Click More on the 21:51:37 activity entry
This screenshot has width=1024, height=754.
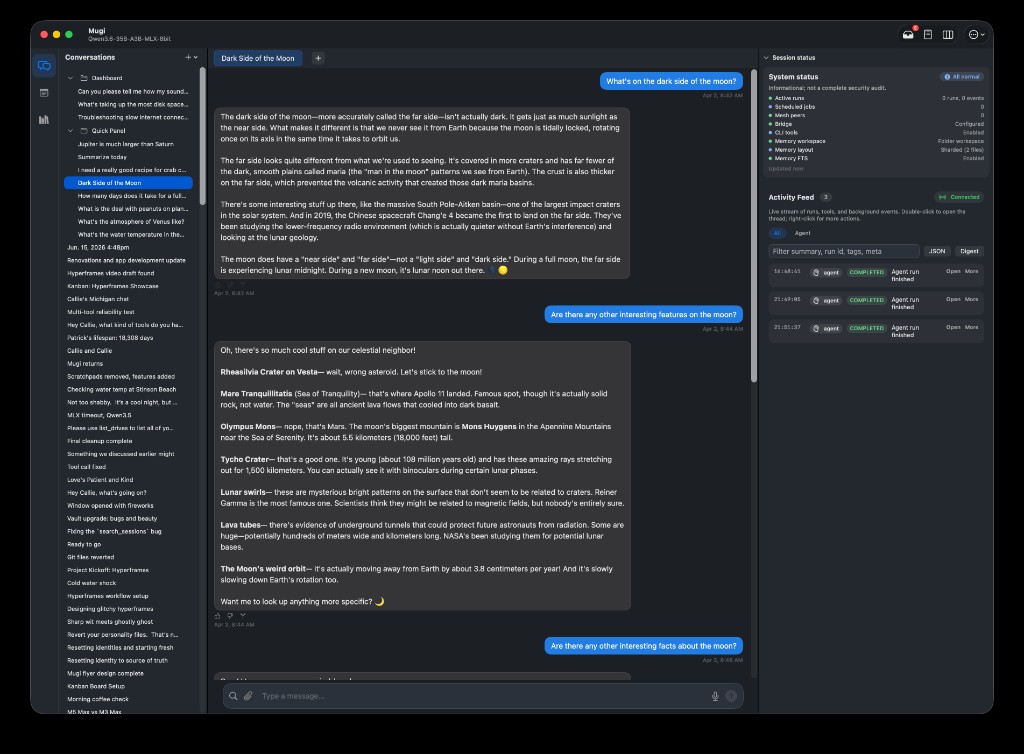(972, 327)
